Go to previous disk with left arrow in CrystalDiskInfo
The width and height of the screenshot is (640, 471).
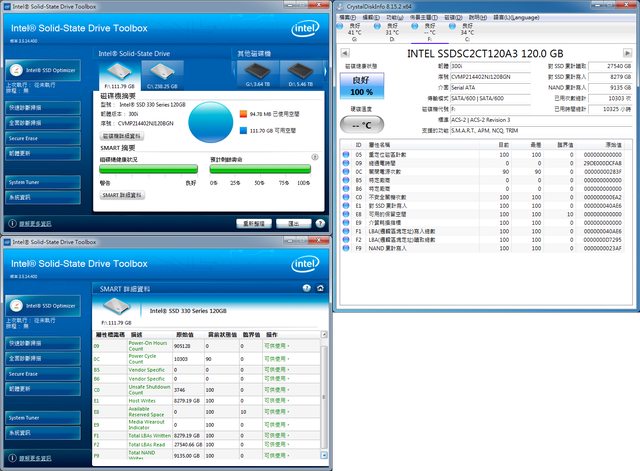pyautogui.click(x=344, y=53)
